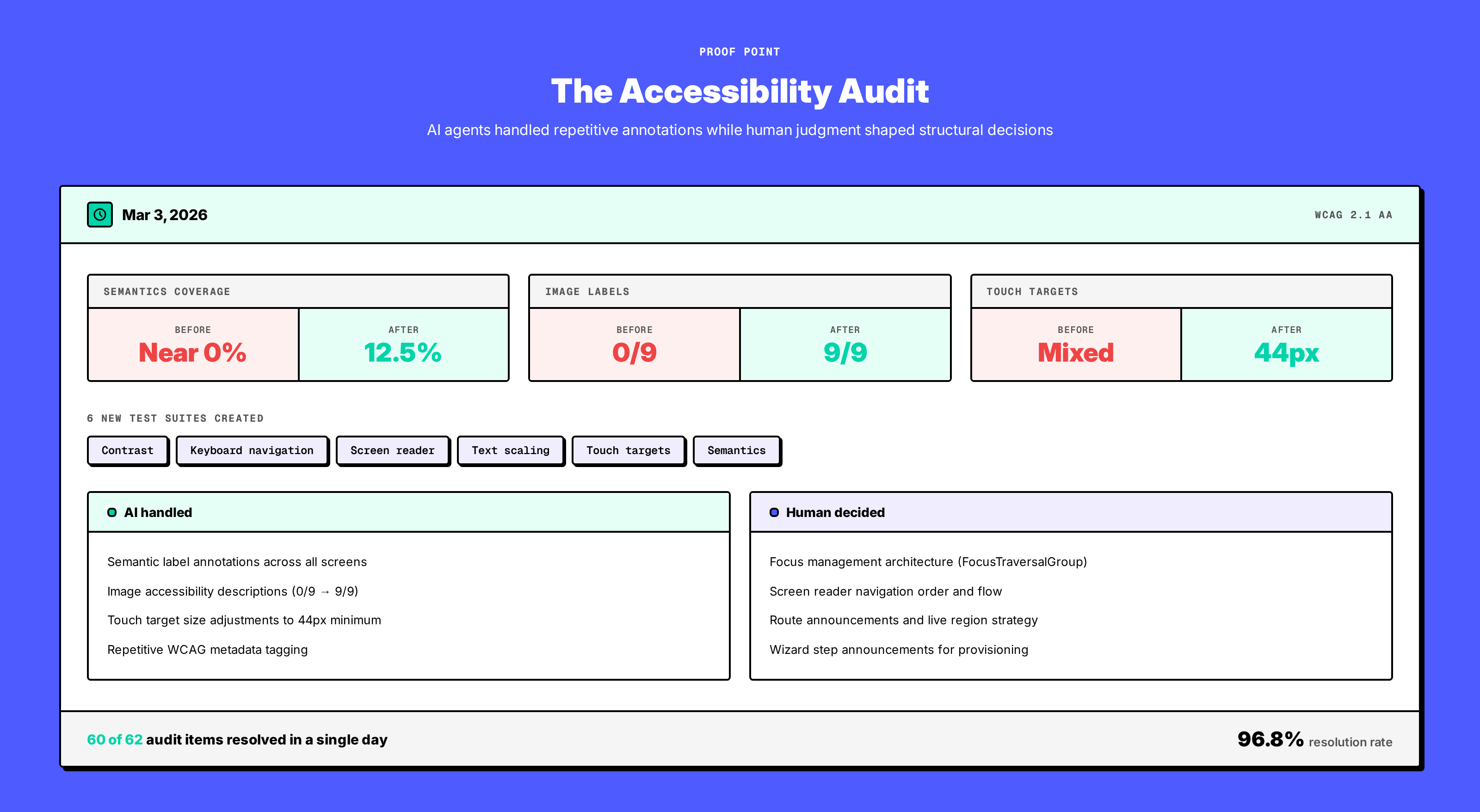Click the Mixed before value
Viewport: 1480px width, 812px height.
coord(1075,352)
